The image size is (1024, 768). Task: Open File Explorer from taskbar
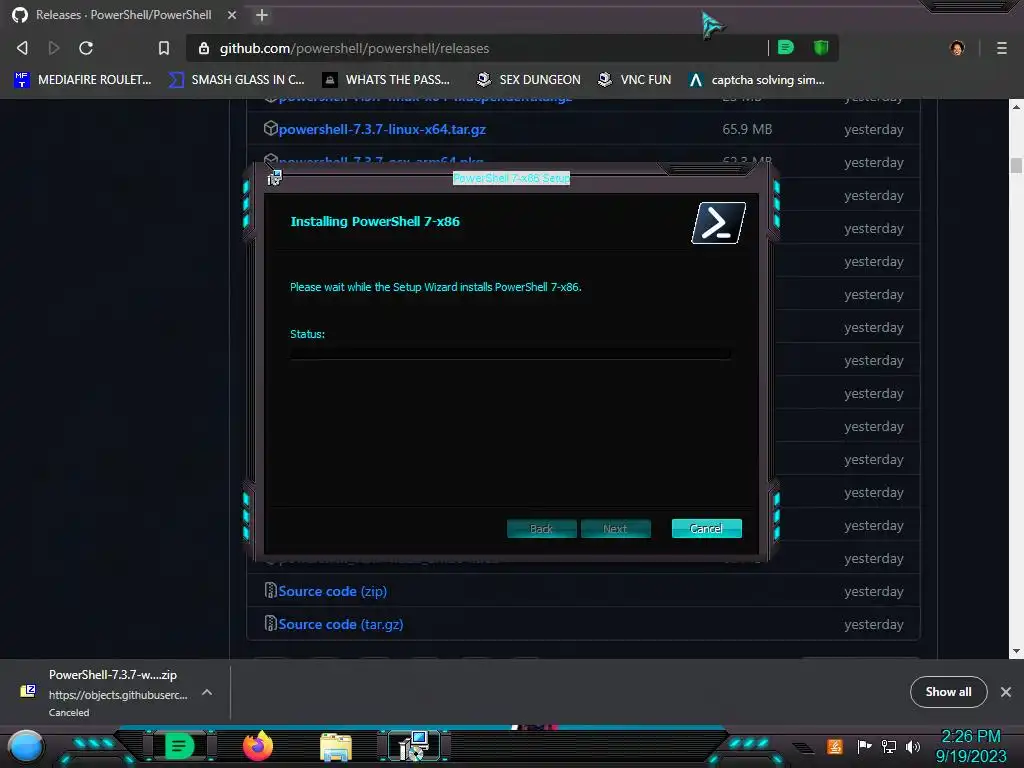point(336,747)
